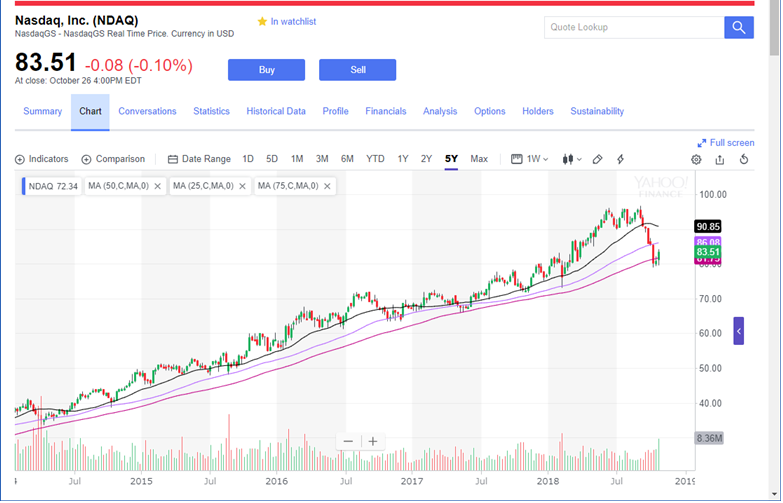Screen dimensions: 783x503
Task: Click the lightning bolt events icon
Action: [x=621, y=159]
